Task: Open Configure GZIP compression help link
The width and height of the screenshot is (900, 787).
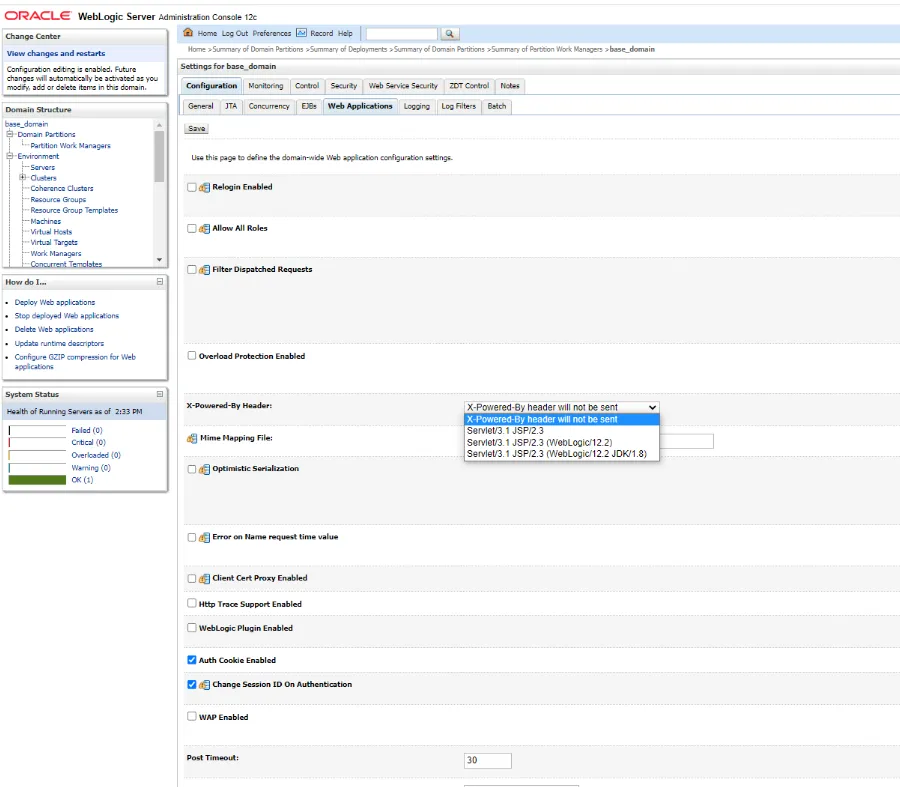Action: click(x=75, y=362)
